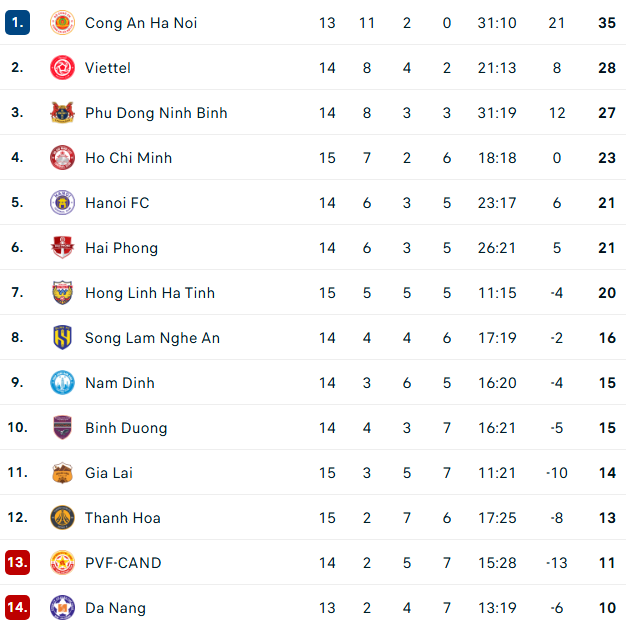Click the Da Nang club logo

pos(62,608)
